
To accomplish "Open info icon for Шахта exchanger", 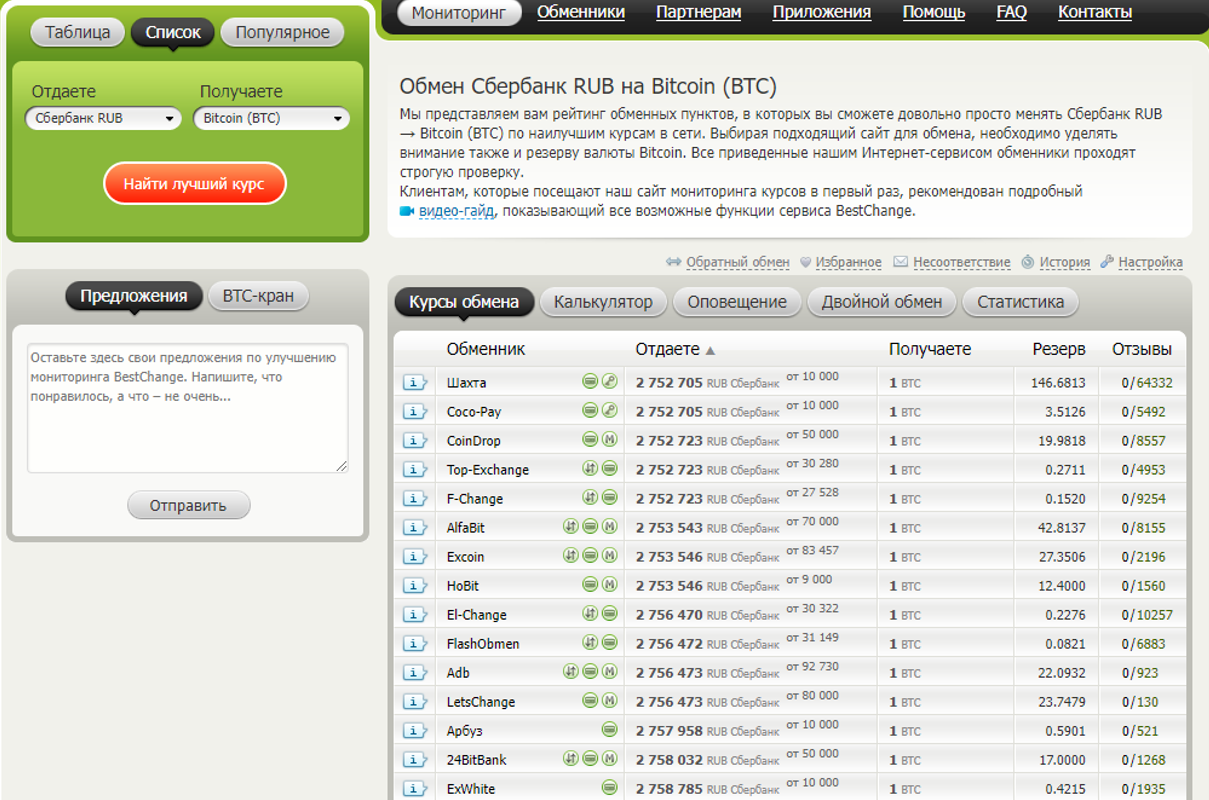I will (415, 382).
